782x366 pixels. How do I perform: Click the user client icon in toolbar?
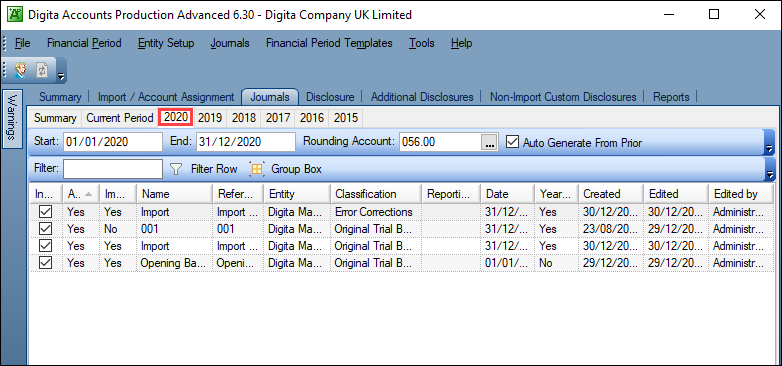(x=20, y=70)
